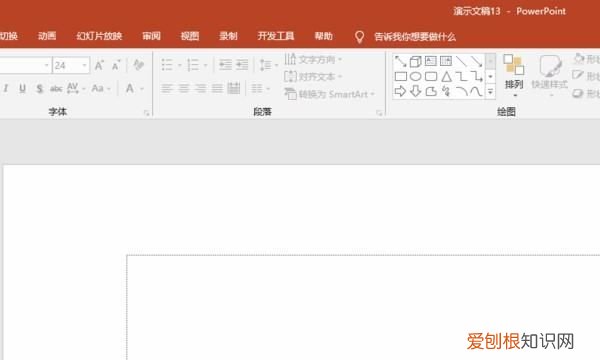Open the font color dropdown arrow
Image resolution: width=600 pixels, height=360 pixels.
pos(142,89)
